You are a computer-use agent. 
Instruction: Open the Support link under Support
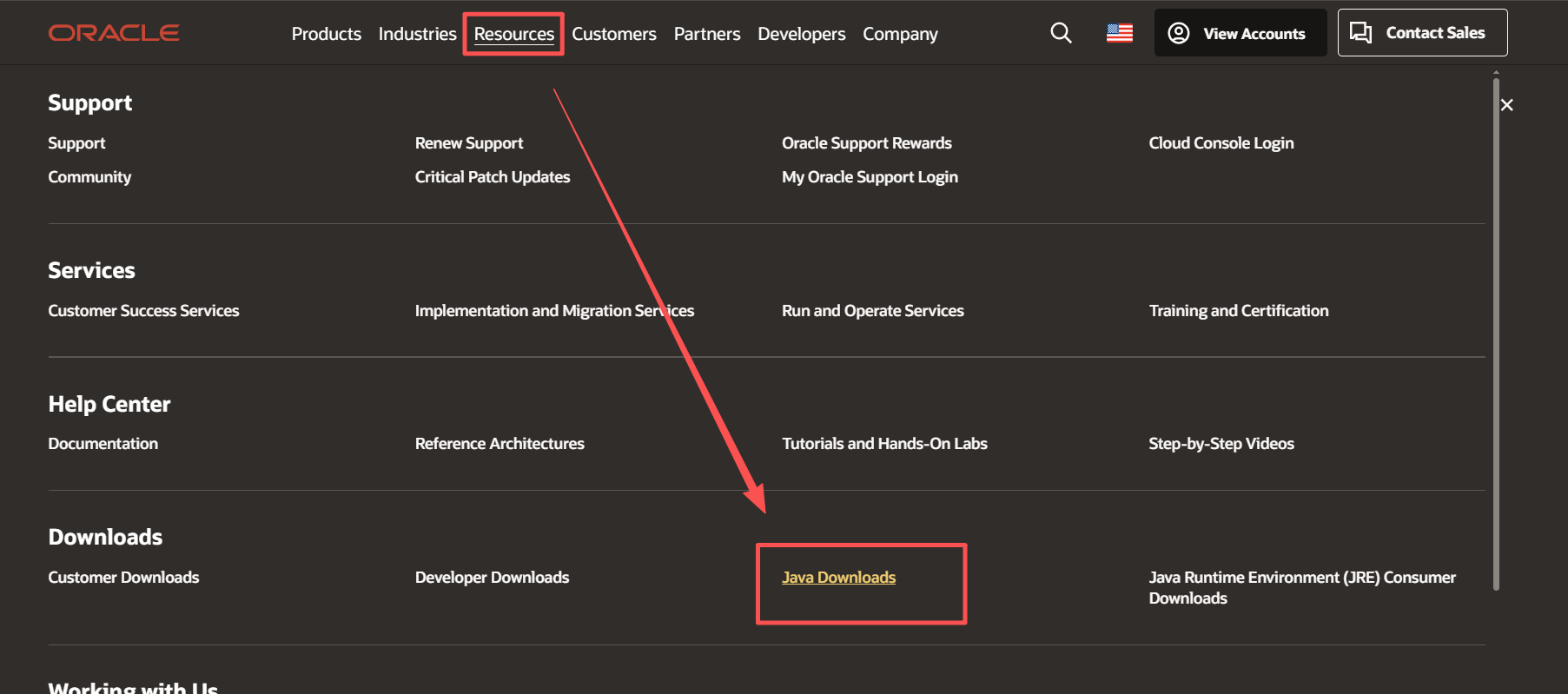[x=76, y=143]
